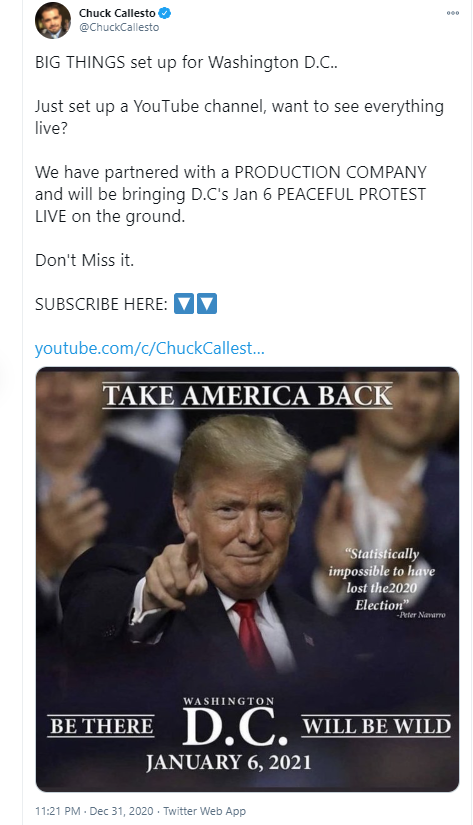Click the WILL BE WILD banner text
The image size is (473, 825).
(x=377, y=726)
